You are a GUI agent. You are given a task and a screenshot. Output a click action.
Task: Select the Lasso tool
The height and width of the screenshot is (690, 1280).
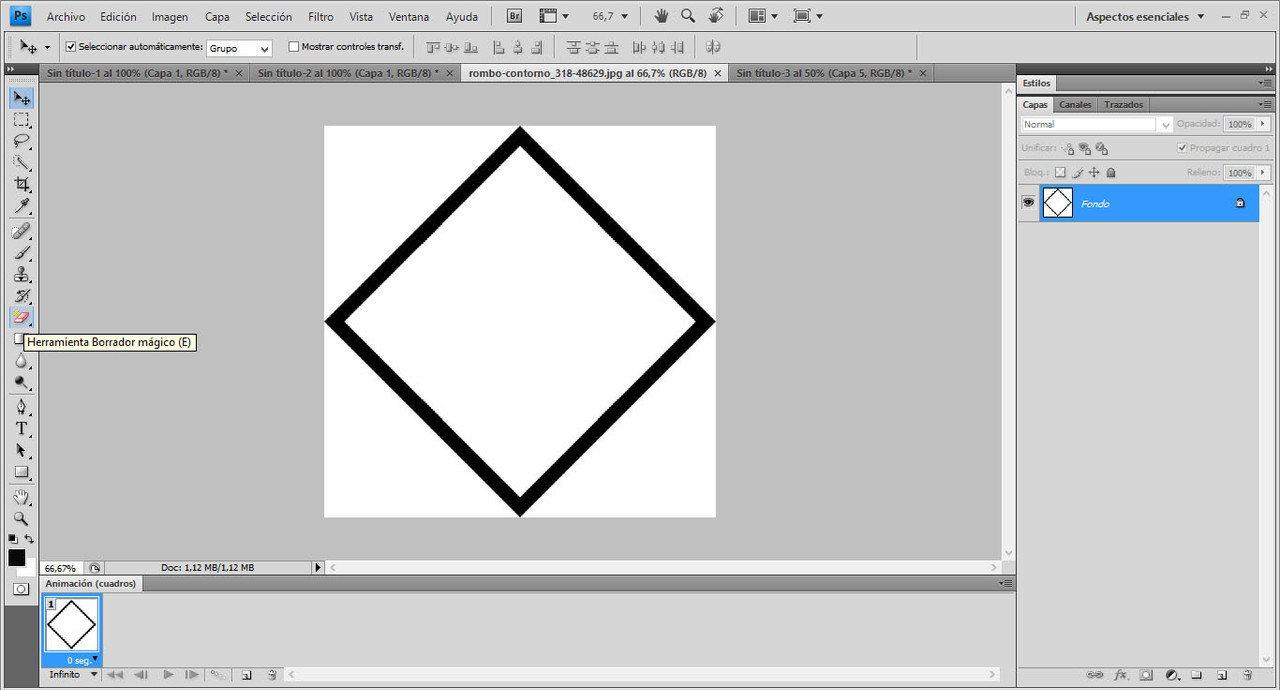click(21, 141)
